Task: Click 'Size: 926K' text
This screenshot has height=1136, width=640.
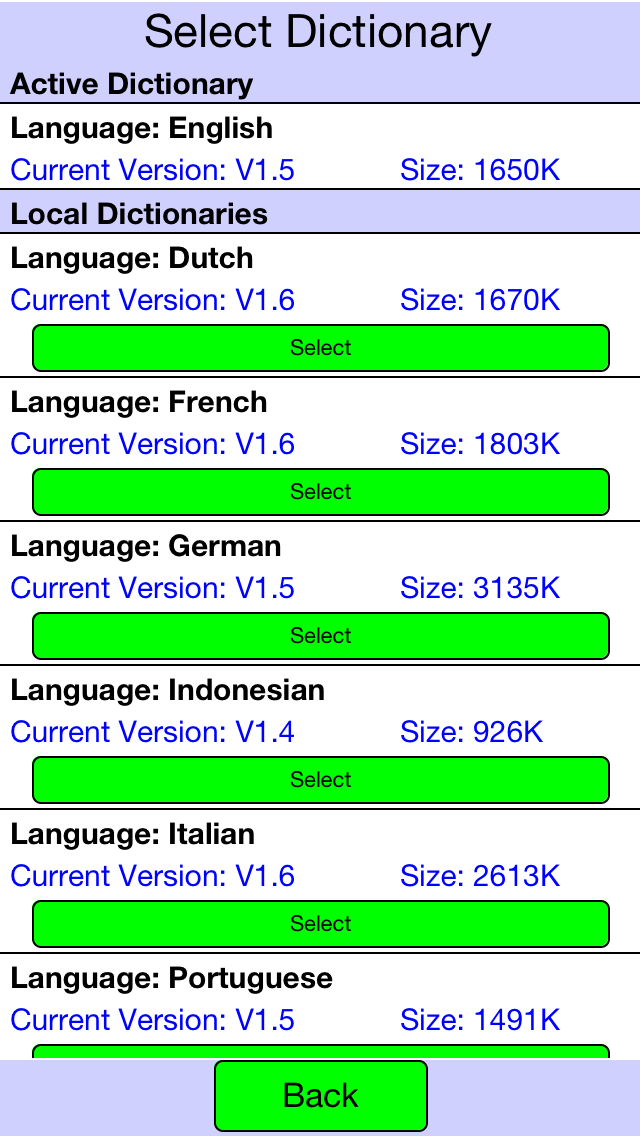Action: tap(471, 732)
